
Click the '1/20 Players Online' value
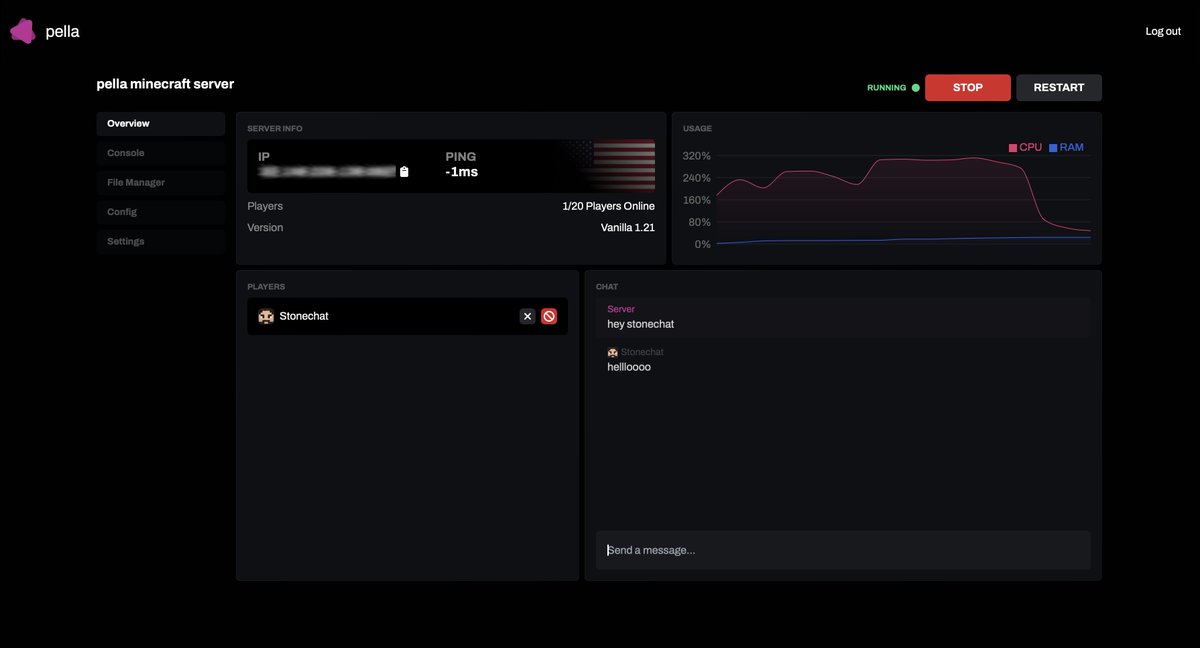tap(609, 206)
